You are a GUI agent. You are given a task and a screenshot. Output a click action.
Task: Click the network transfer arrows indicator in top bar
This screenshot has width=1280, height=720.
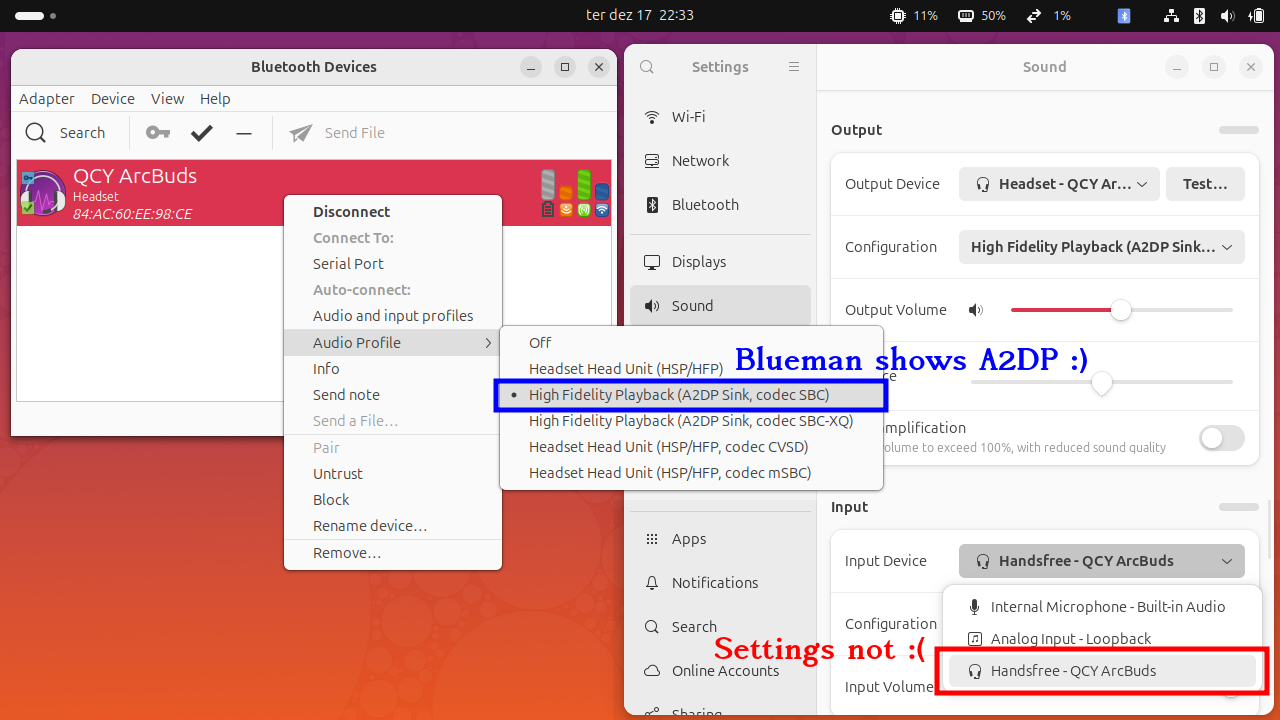click(1048, 16)
